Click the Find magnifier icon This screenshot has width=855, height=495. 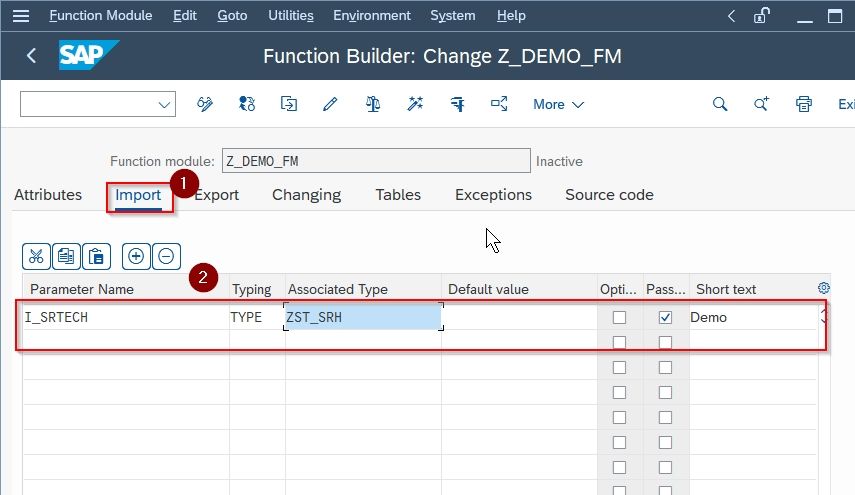pos(720,104)
